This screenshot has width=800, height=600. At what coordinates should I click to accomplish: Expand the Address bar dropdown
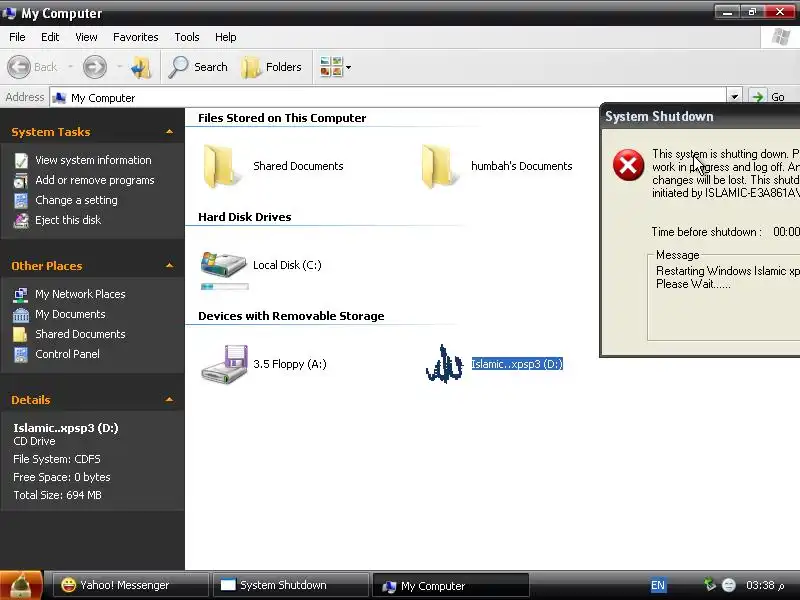(734, 96)
